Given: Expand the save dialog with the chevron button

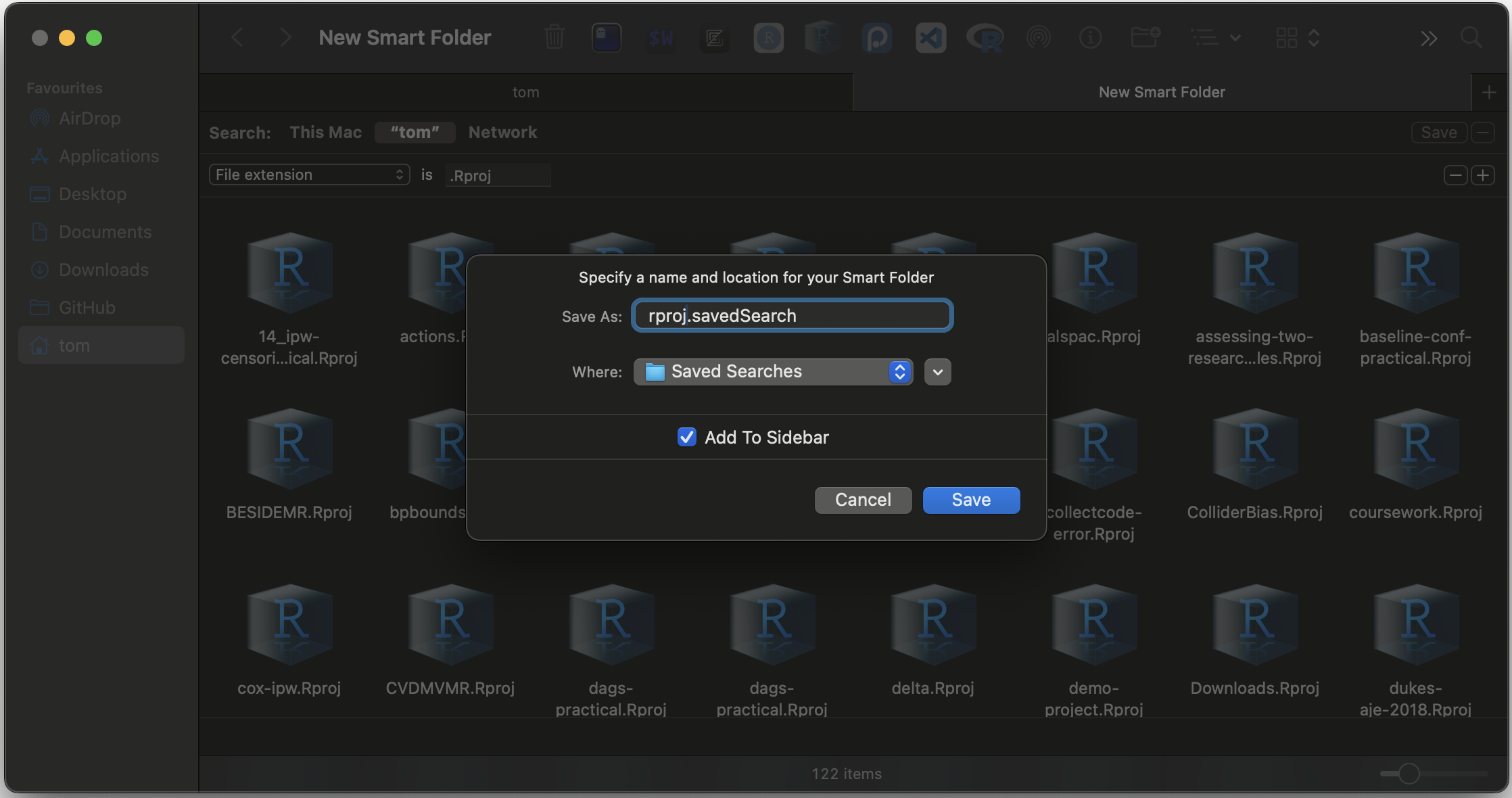Looking at the screenshot, I should point(937,372).
